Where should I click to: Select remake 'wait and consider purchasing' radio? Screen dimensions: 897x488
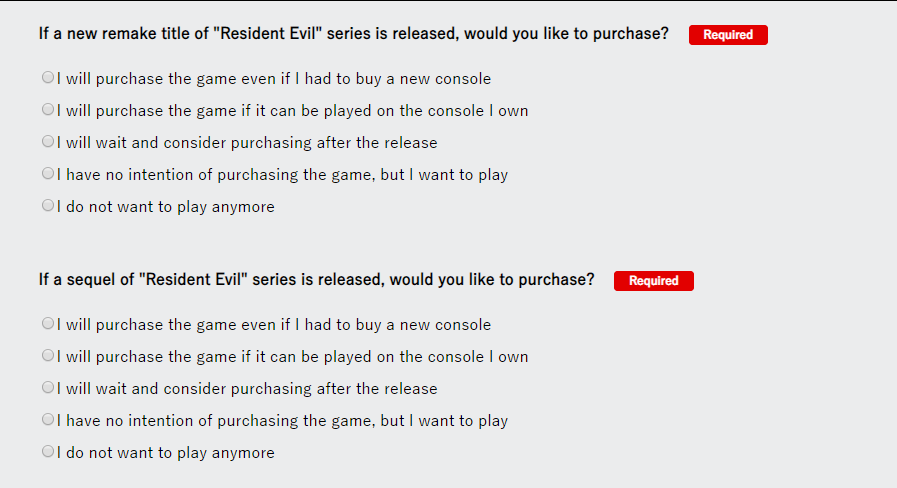(x=48, y=141)
